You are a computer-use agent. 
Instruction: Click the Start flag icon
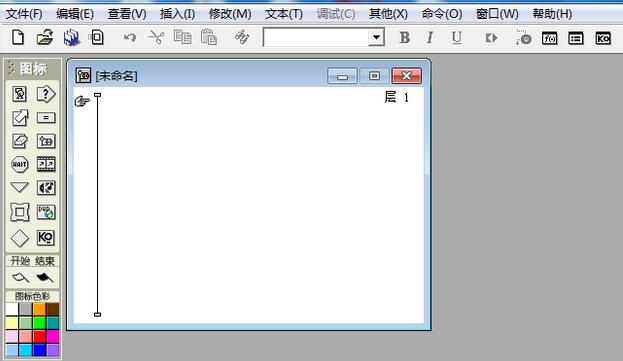pos(20,277)
